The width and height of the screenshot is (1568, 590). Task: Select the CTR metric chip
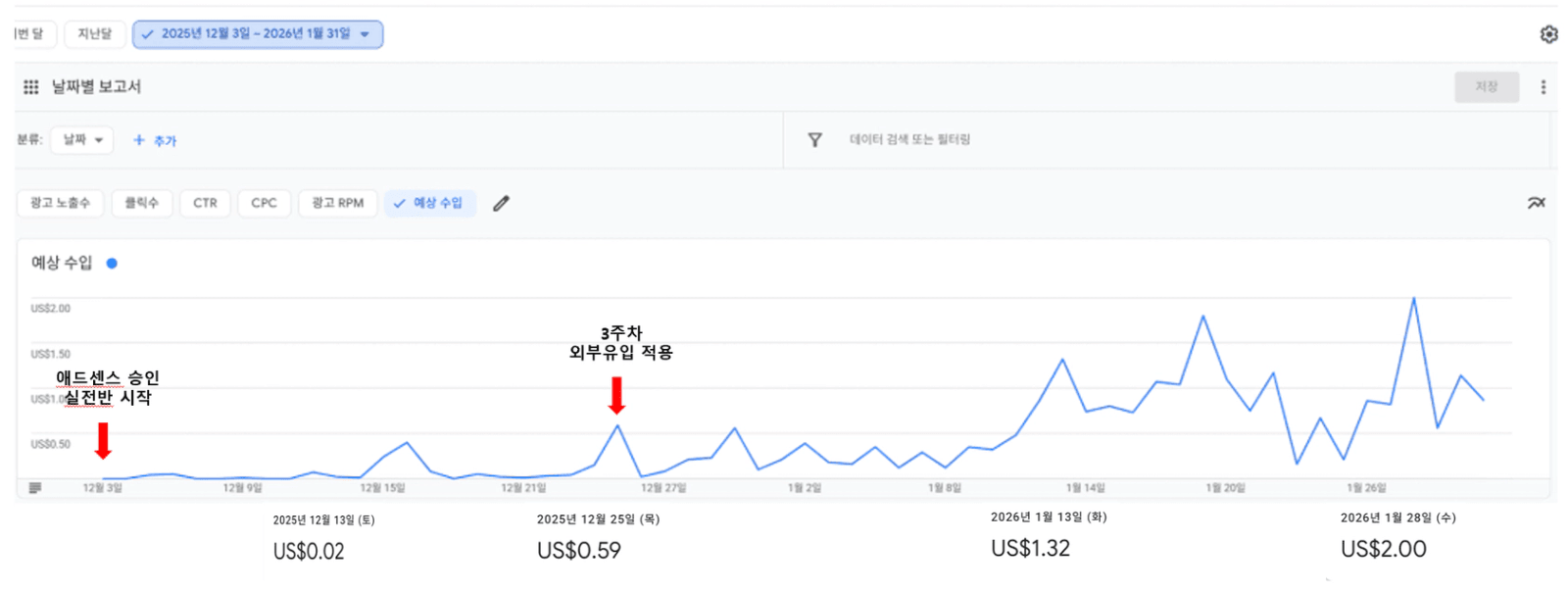pyautogui.click(x=205, y=203)
